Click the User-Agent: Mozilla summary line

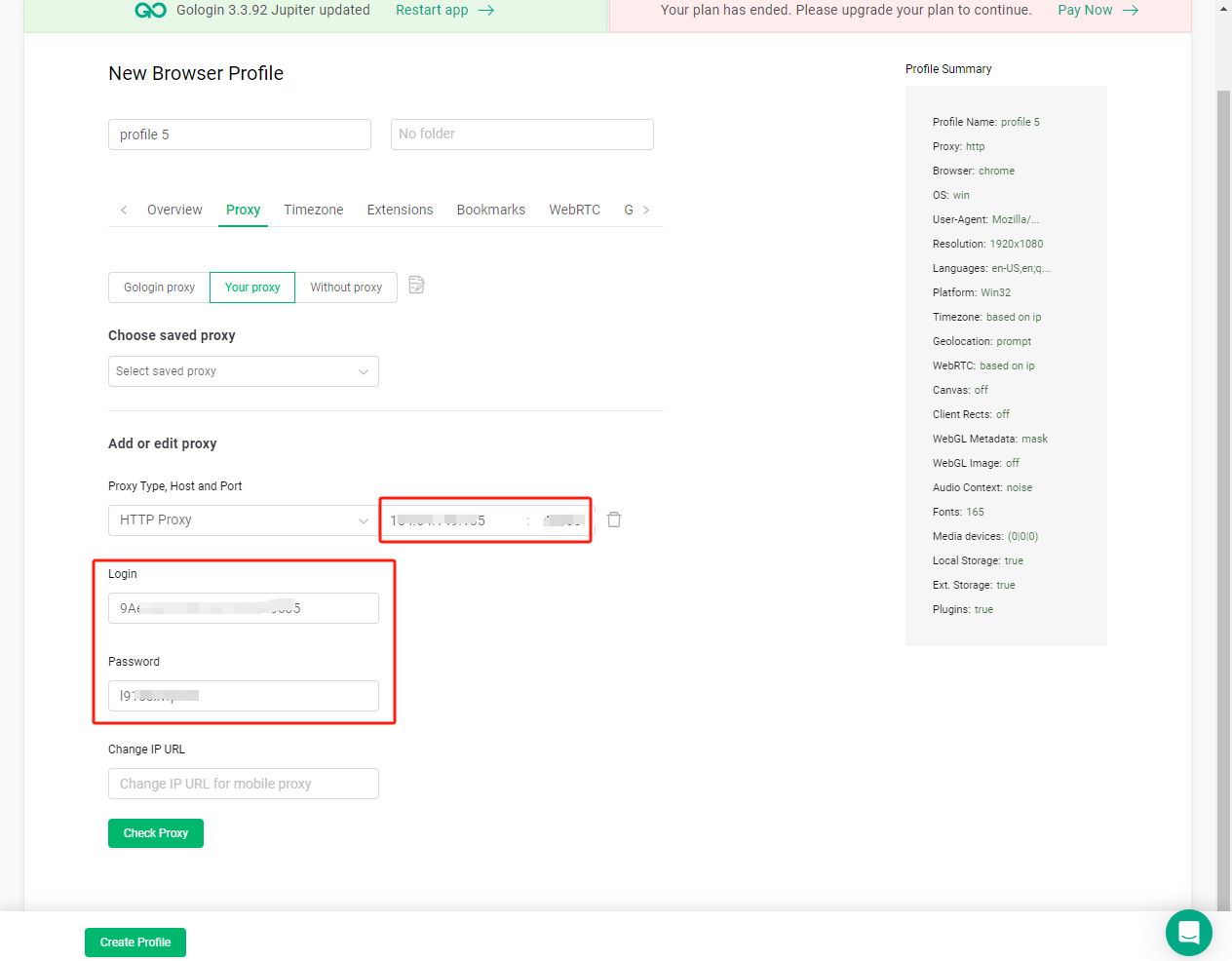pyautogui.click(x=986, y=219)
